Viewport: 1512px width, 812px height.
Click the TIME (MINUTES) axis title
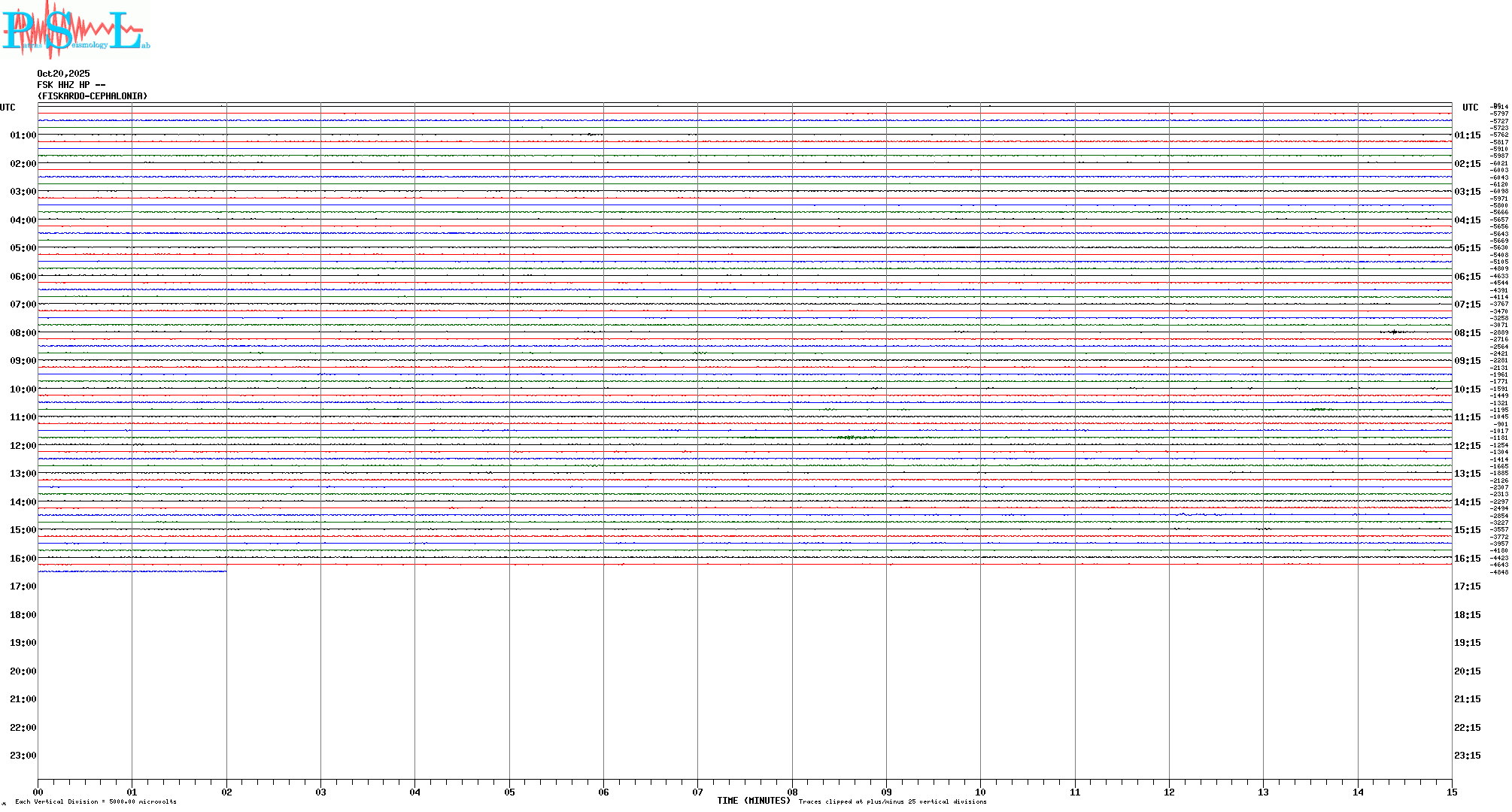tap(753, 801)
